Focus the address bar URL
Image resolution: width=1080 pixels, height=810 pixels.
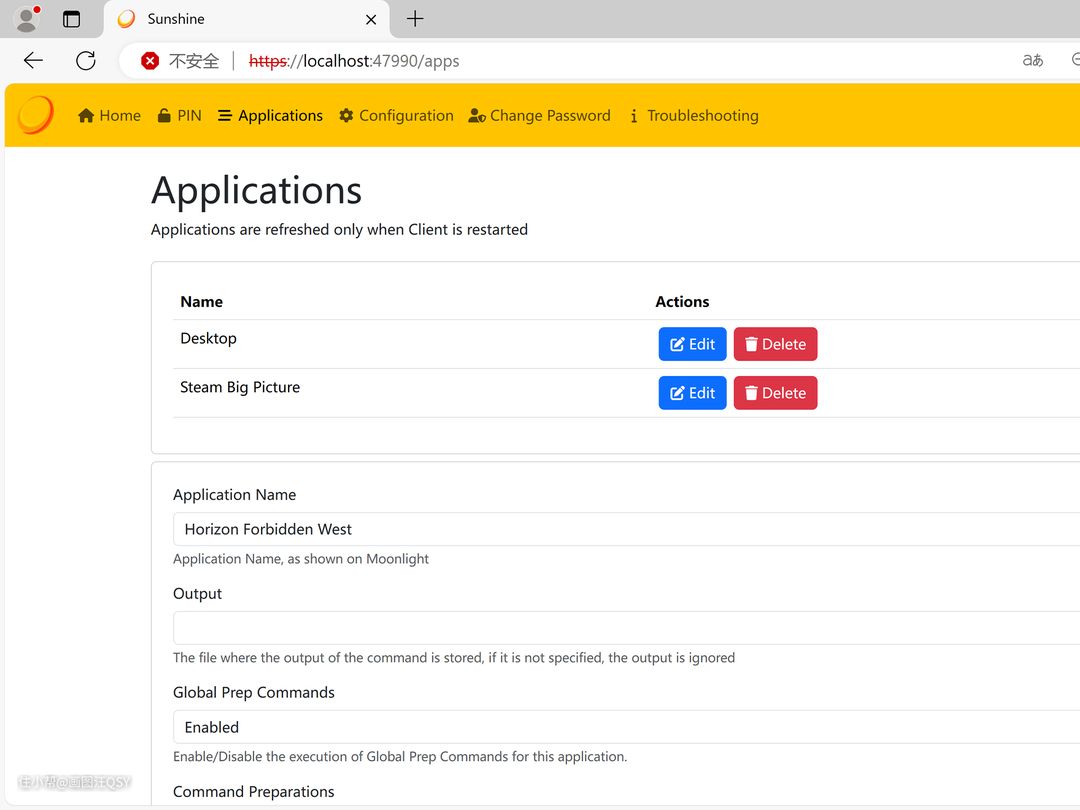[x=354, y=61]
